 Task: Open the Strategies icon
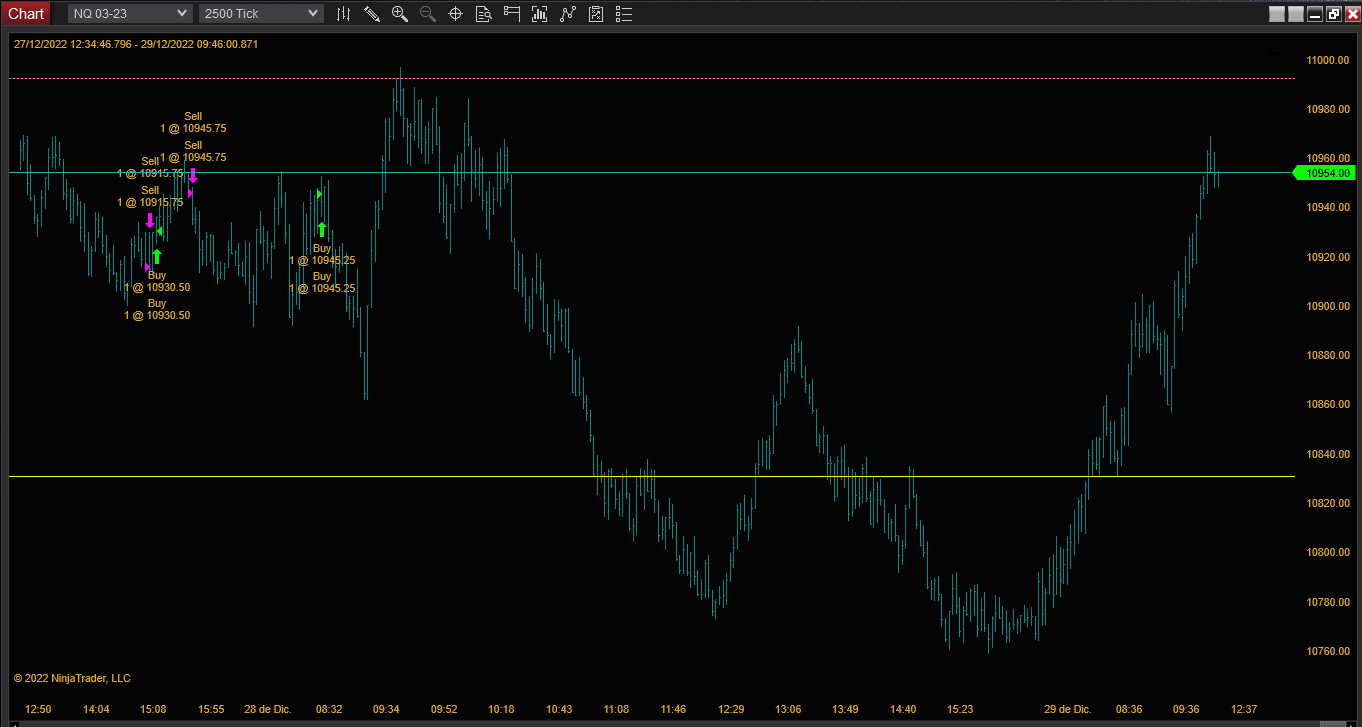click(x=596, y=14)
